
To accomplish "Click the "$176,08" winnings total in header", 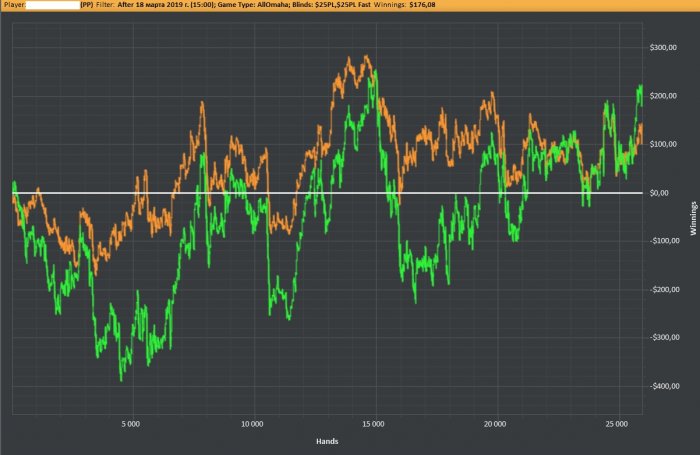I will tap(422, 5).
